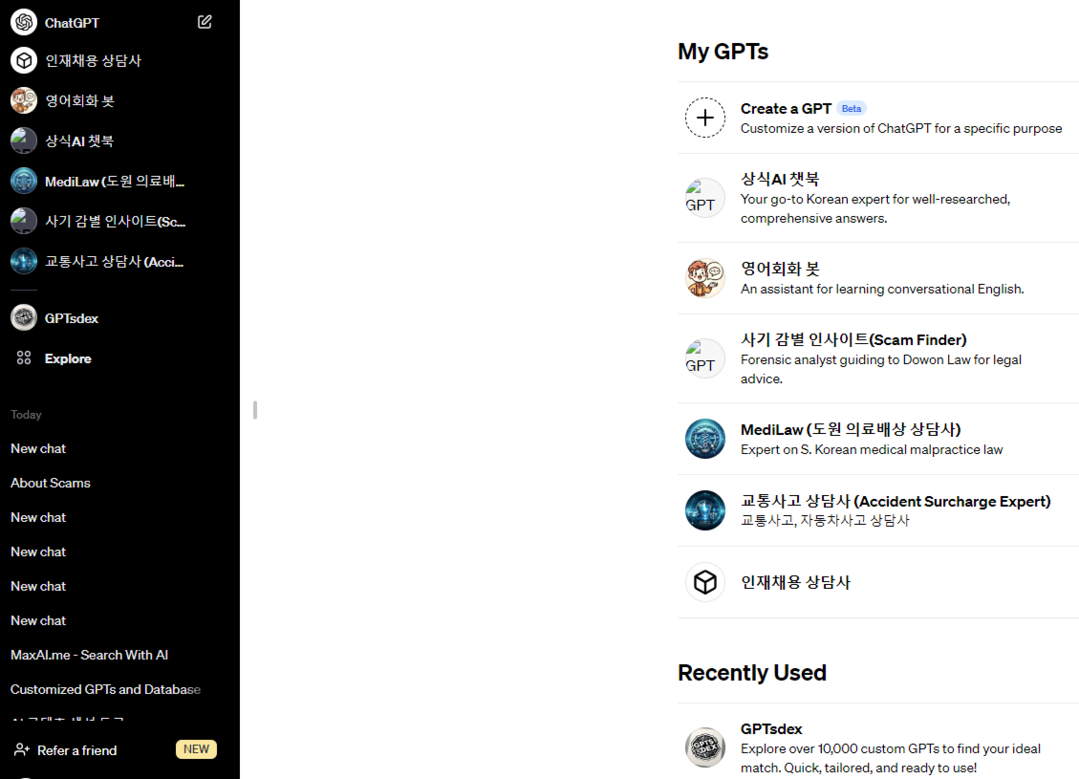This screenshot has width=1079, height=779.
Task: Open the MaxAI.me - Search With AI chat
Action: click(x=89, y=655)
